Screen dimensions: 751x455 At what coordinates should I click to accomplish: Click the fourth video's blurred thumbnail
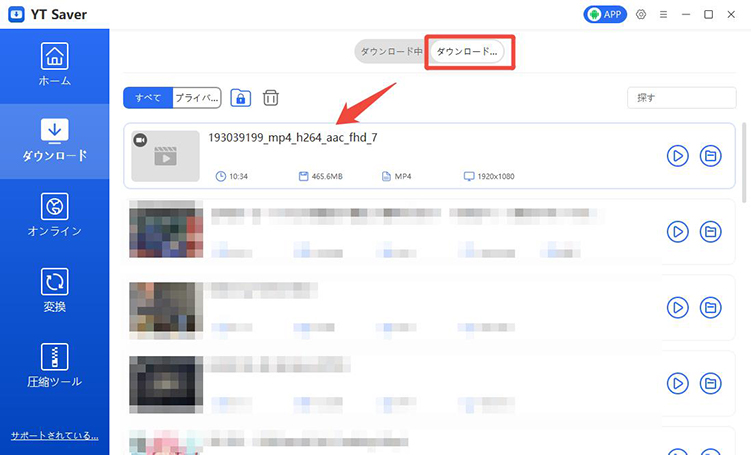tap(166, 384)
